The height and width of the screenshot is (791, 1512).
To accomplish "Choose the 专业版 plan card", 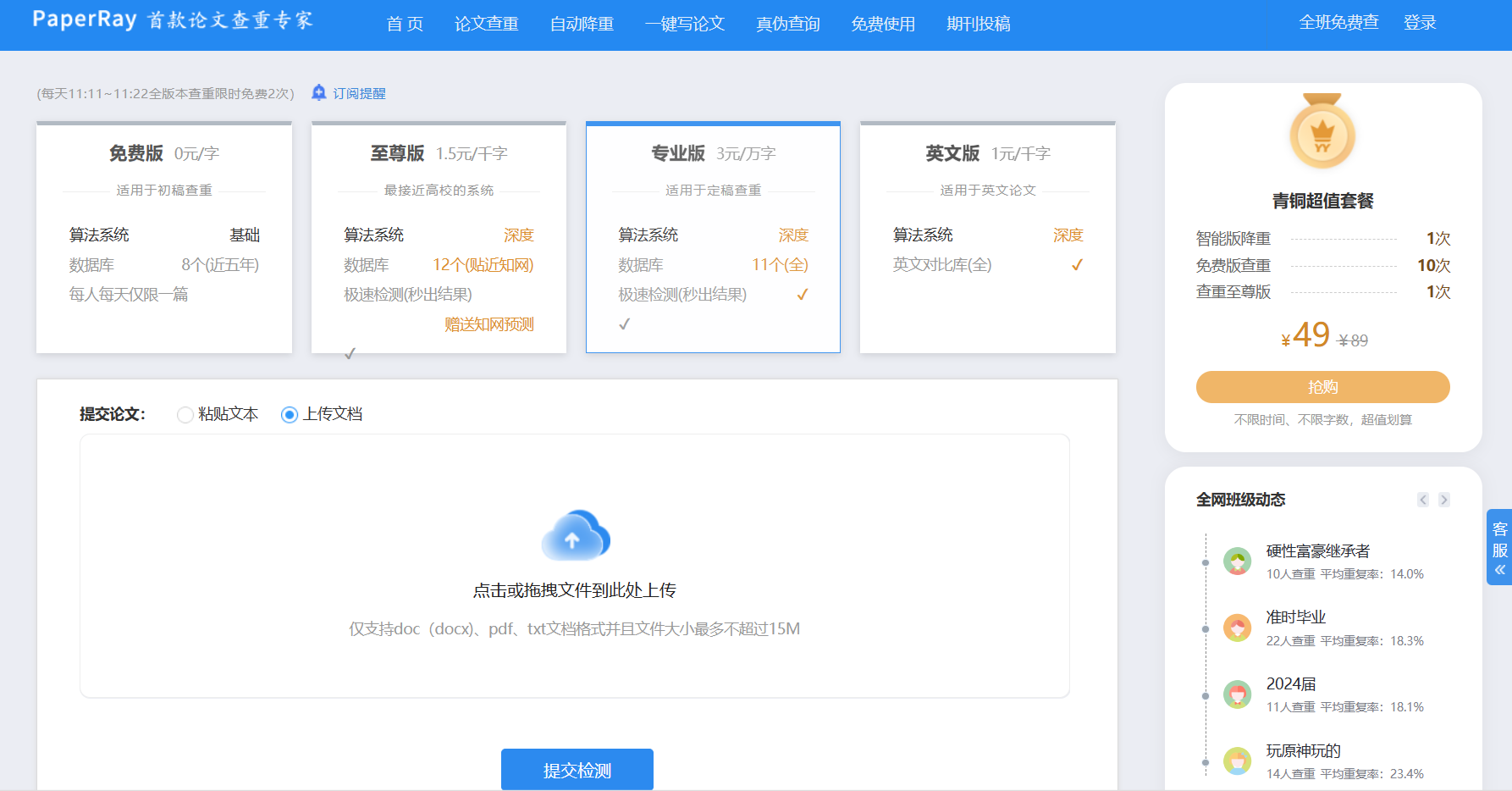I will tap(713, 237).
